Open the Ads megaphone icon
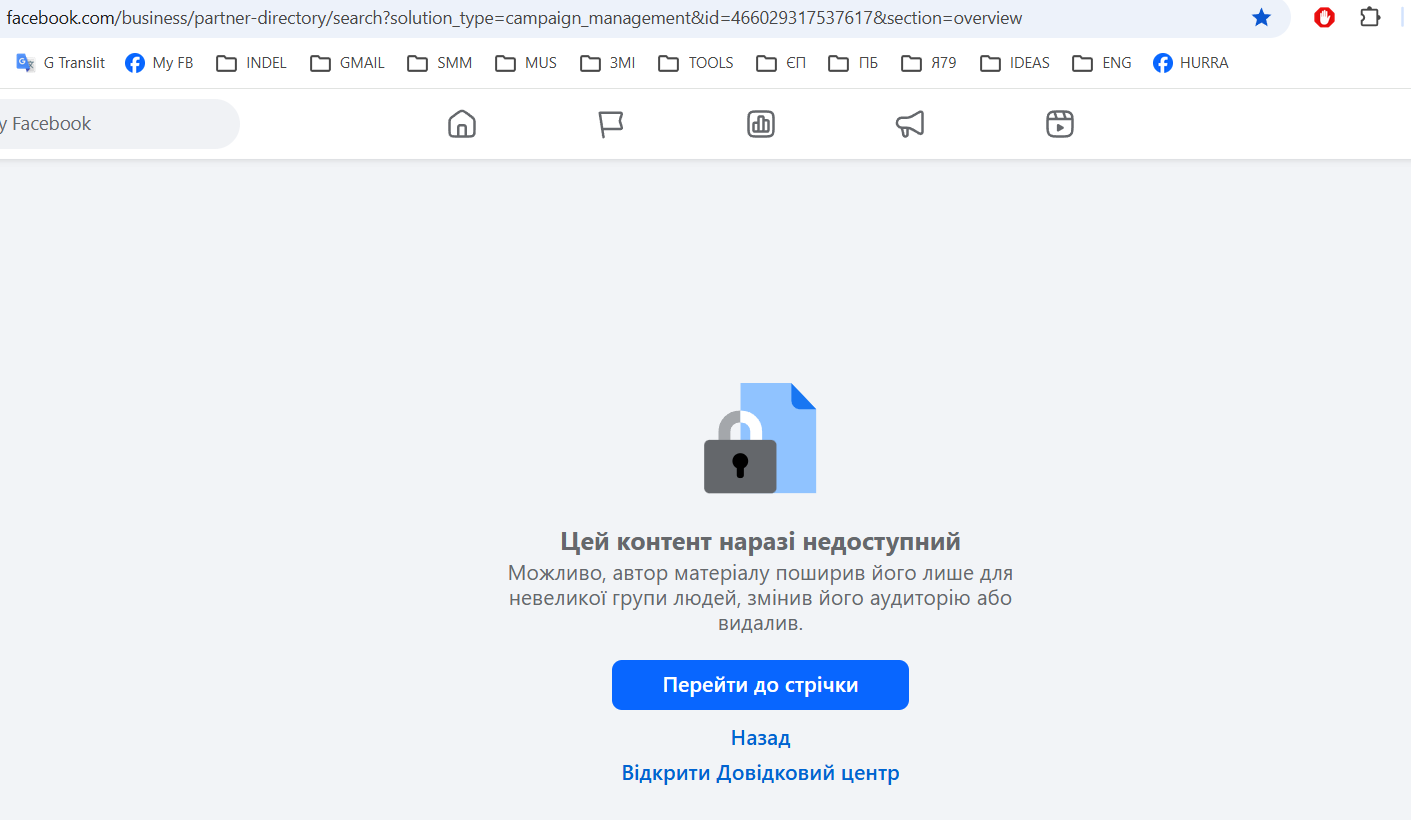Screen dimensions: 1411x820 (910, 124)
